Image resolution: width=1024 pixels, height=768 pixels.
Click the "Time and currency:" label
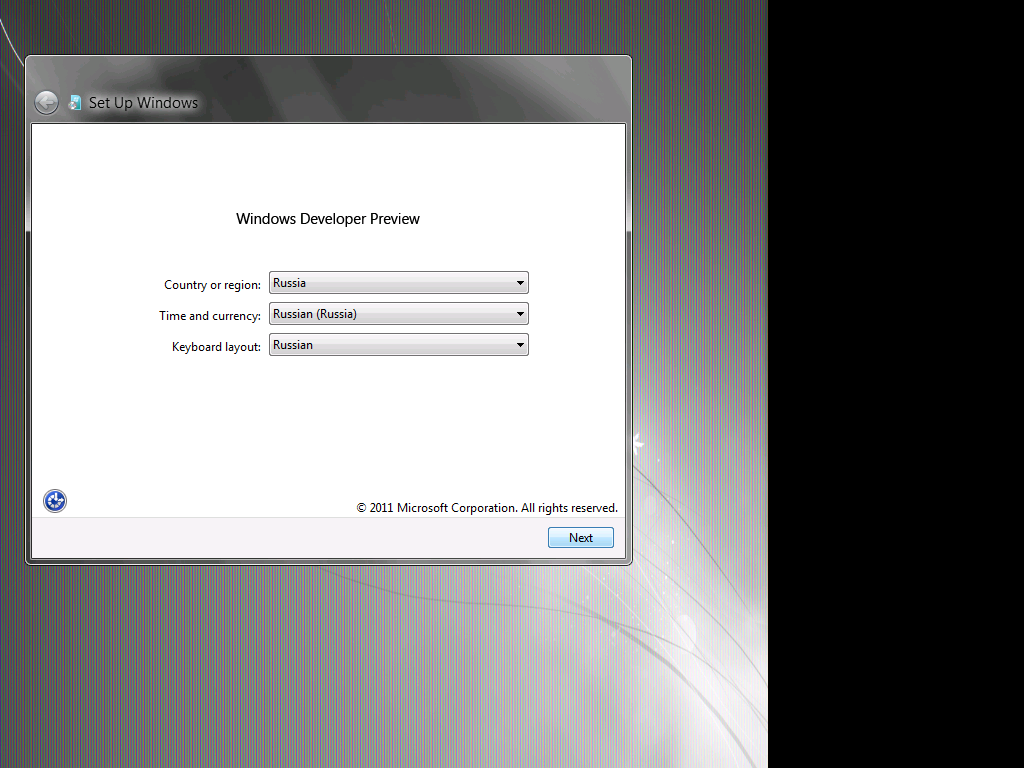(x=210, y=315)
